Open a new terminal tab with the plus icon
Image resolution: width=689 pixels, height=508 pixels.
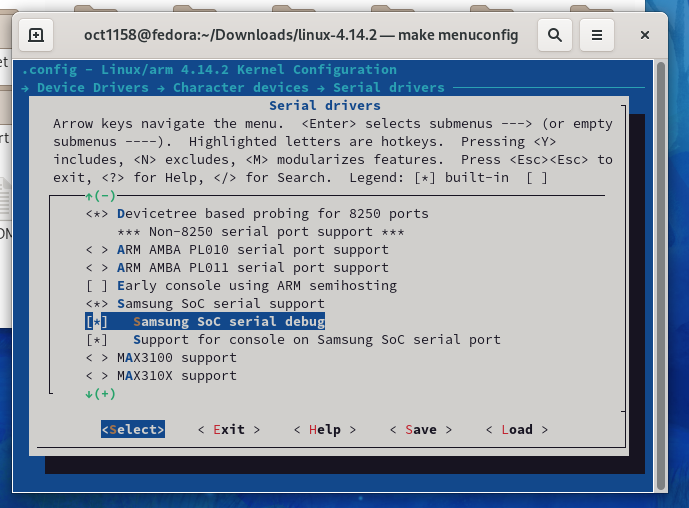[x=36, y=35]
